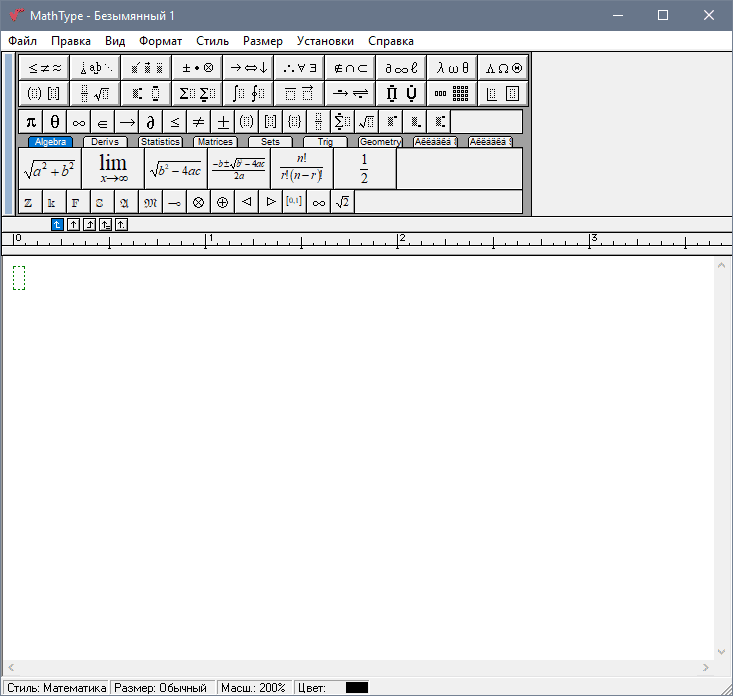Open the Файл menu
Viewport: 733px width, 696px height.
(x=22, y=41)
